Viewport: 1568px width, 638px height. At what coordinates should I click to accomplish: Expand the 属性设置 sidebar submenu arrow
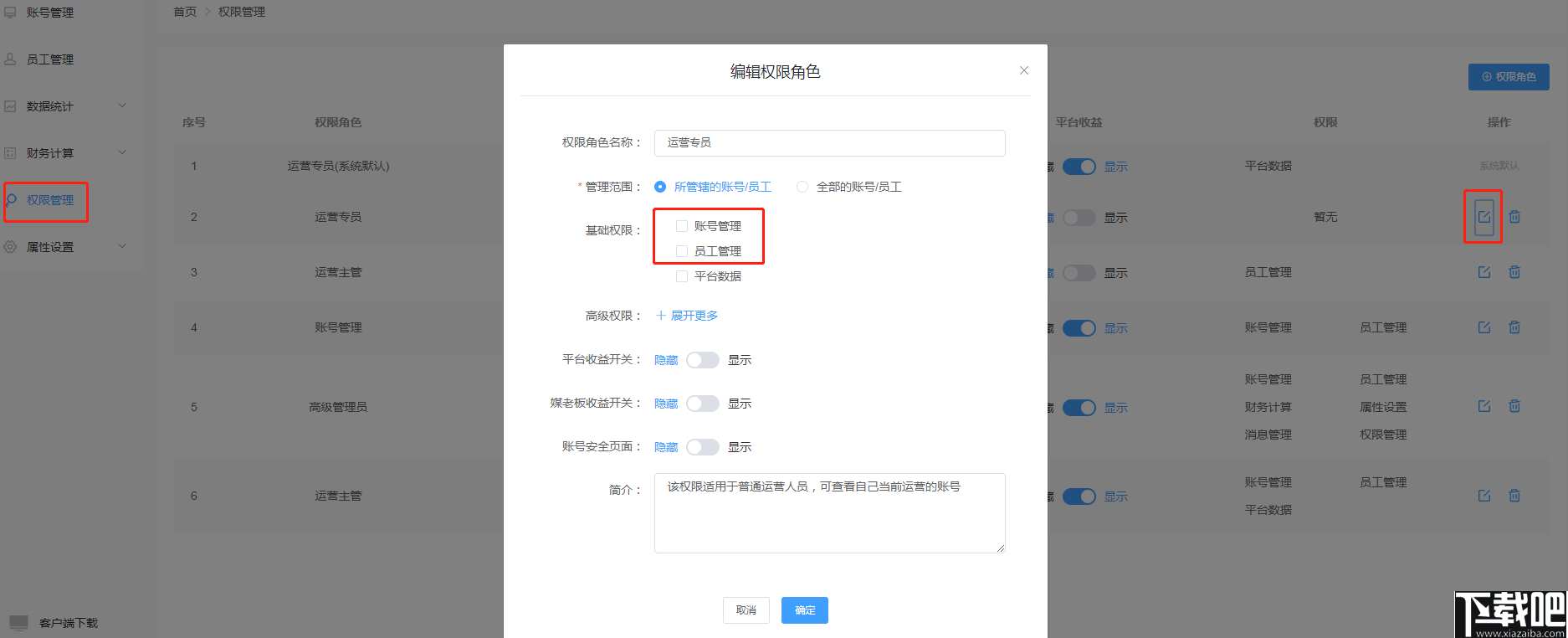(x=122, y=246)
